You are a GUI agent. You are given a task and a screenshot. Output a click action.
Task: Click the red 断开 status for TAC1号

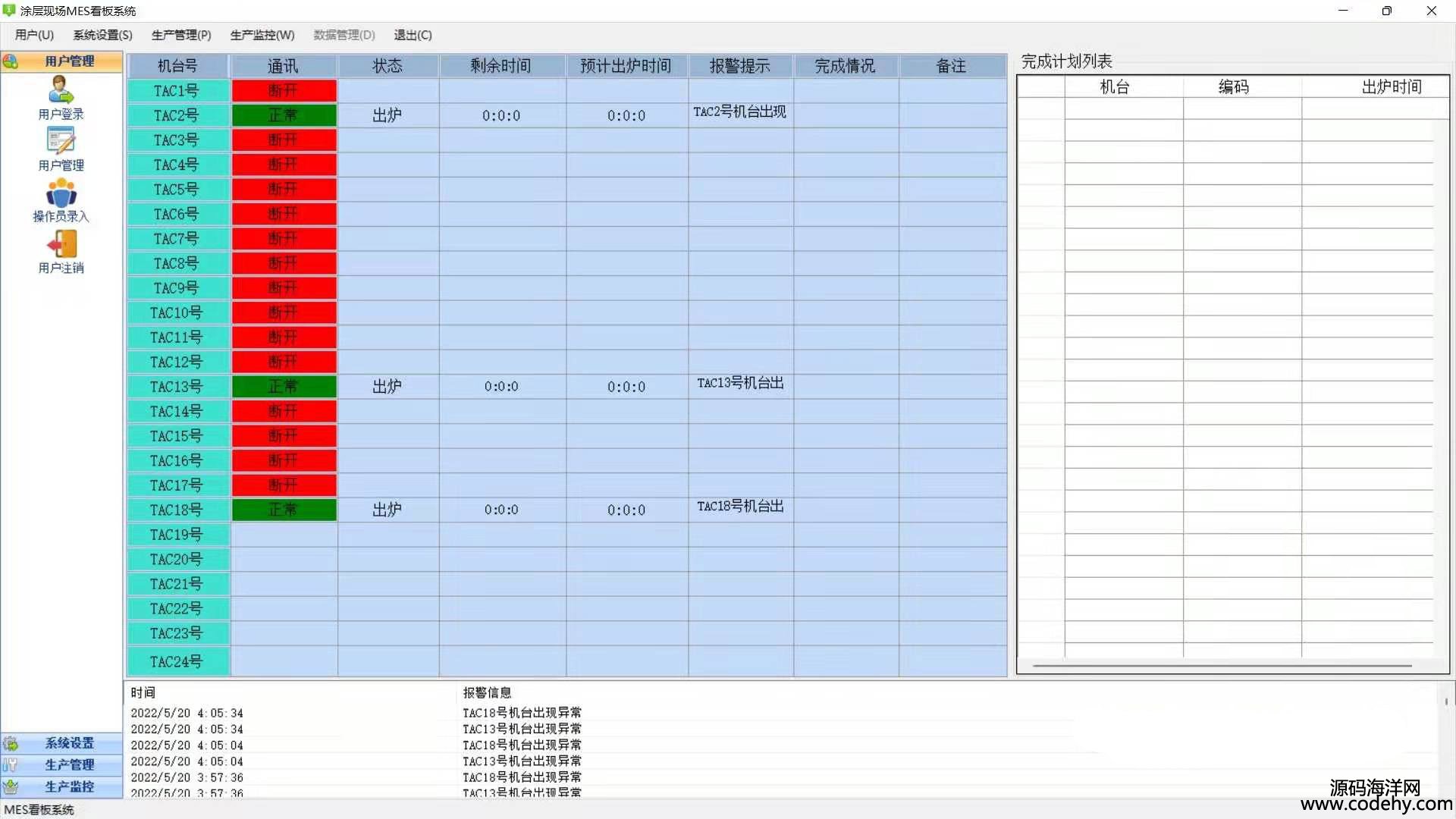click(x=284, y=91)
